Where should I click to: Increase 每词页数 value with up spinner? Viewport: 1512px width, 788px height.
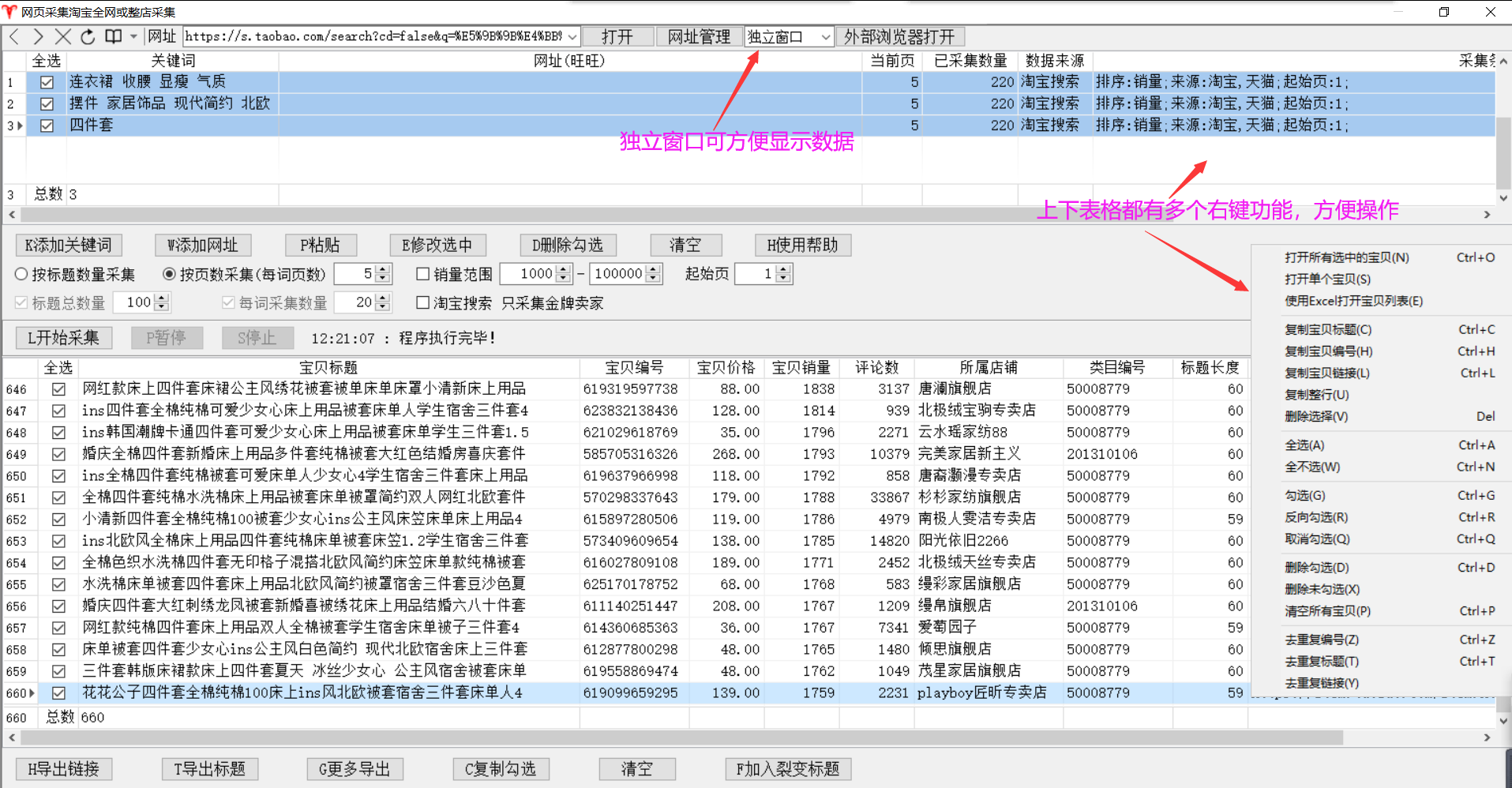click(383, 269)
